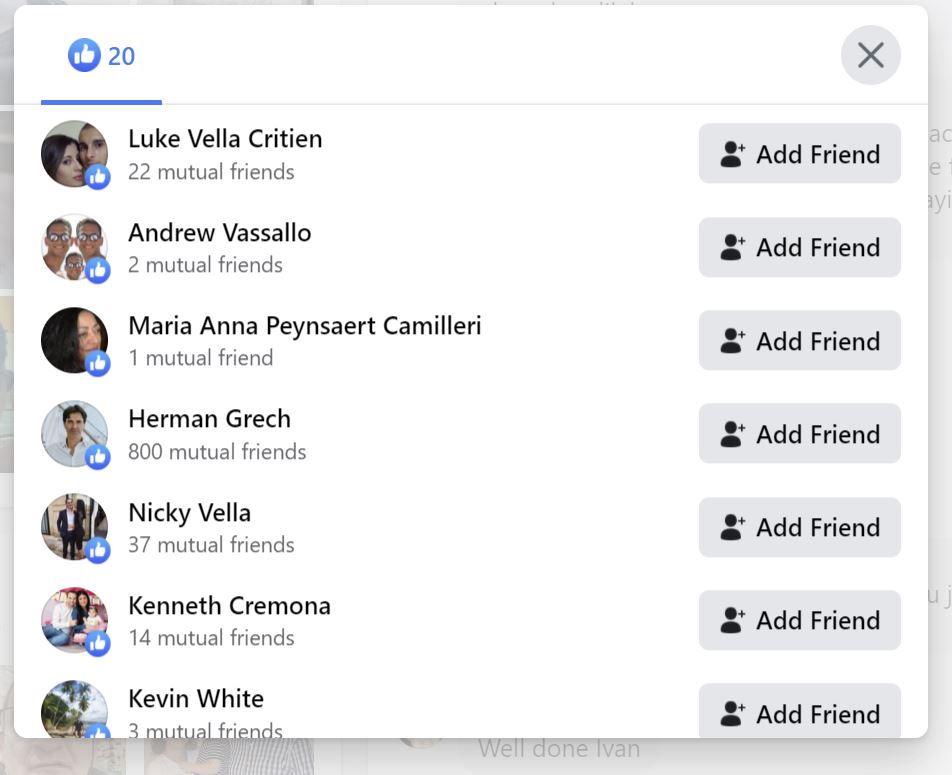
Task: Close the reactions dialog
Action: point(870,55)
